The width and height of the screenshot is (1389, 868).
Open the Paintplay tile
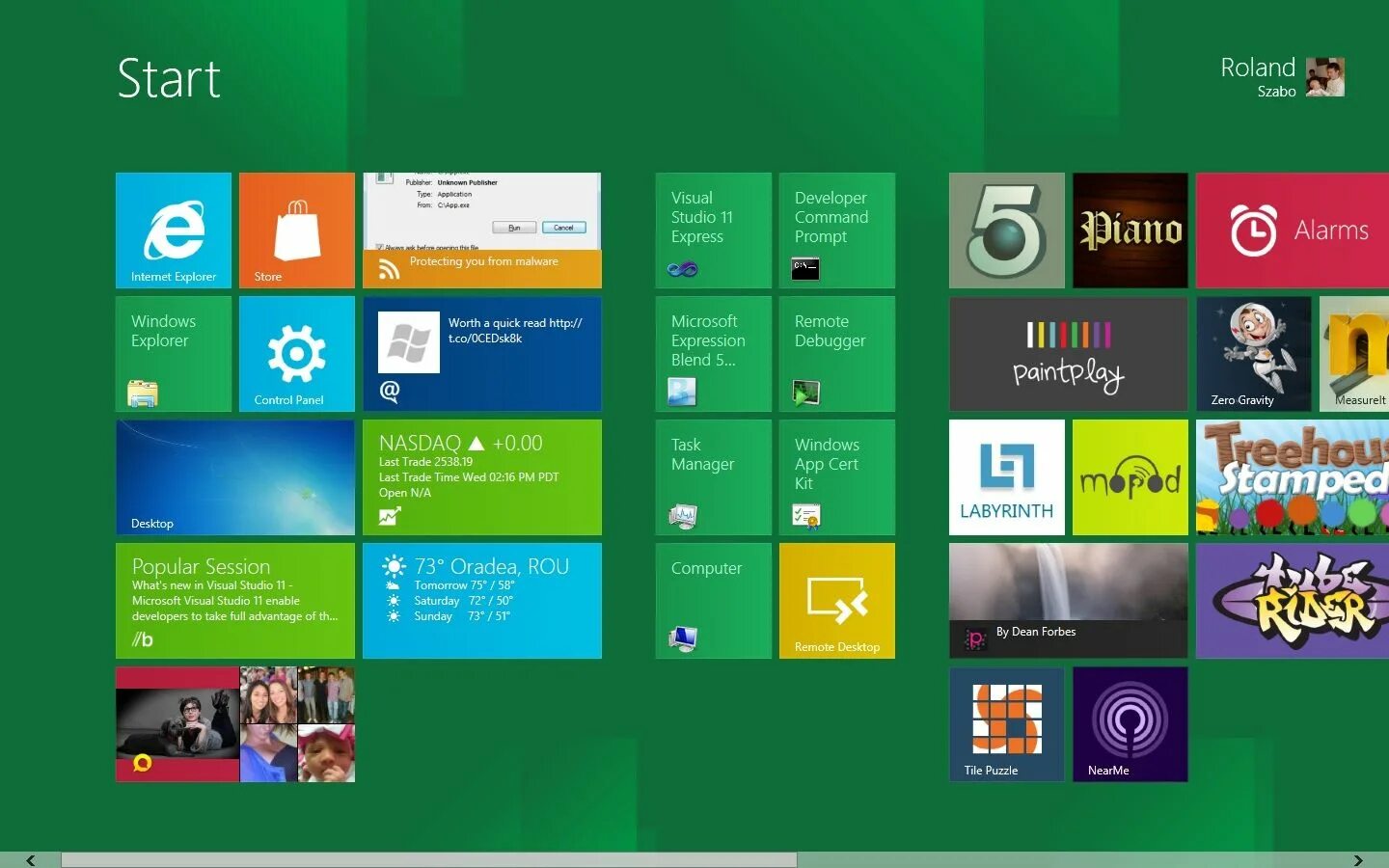[1069, 354]
